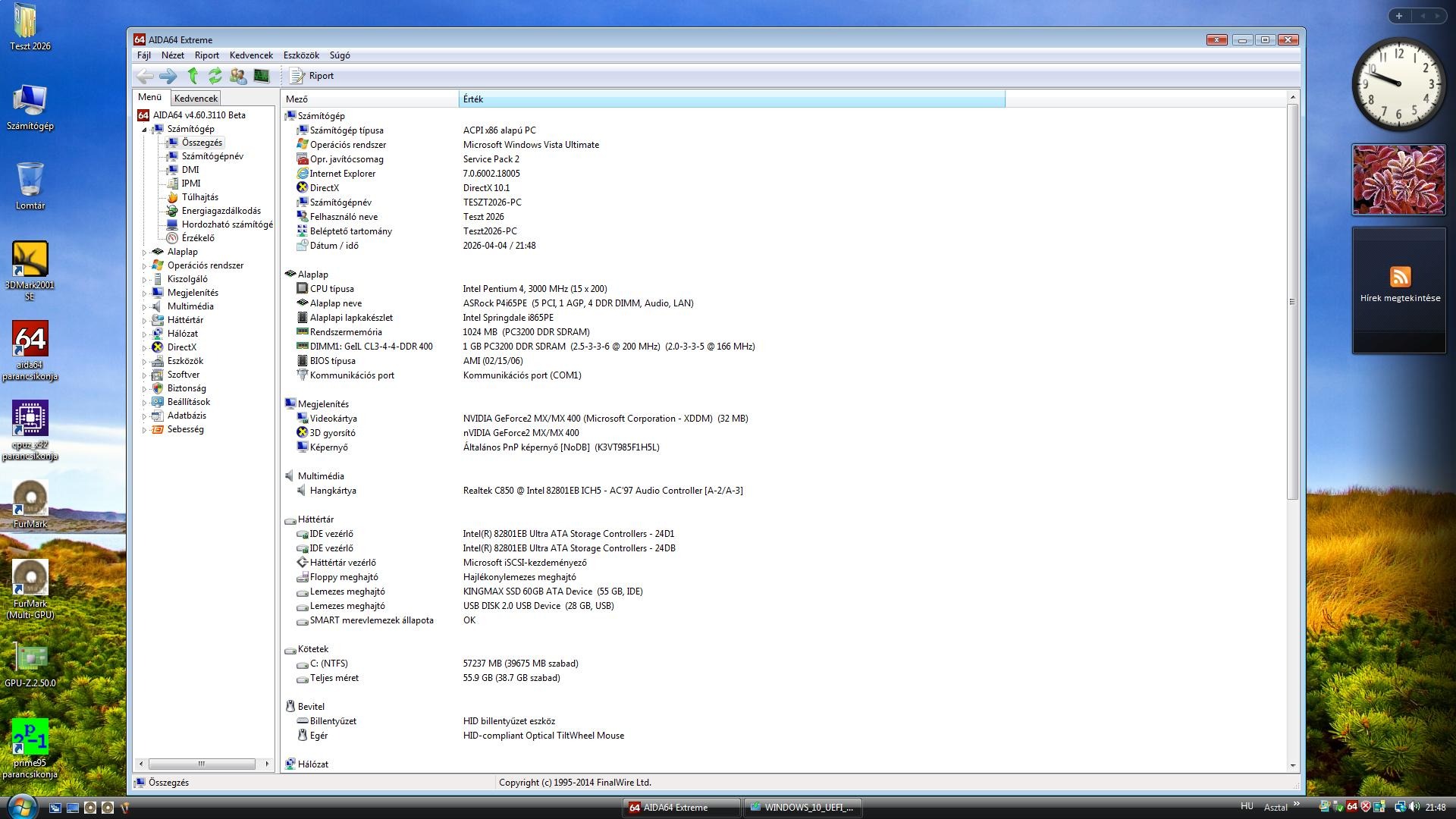The width and height of the screenshot is (1456, 819).
Task: Select the FurMark desktop icon
Action: tap(30, 499)
